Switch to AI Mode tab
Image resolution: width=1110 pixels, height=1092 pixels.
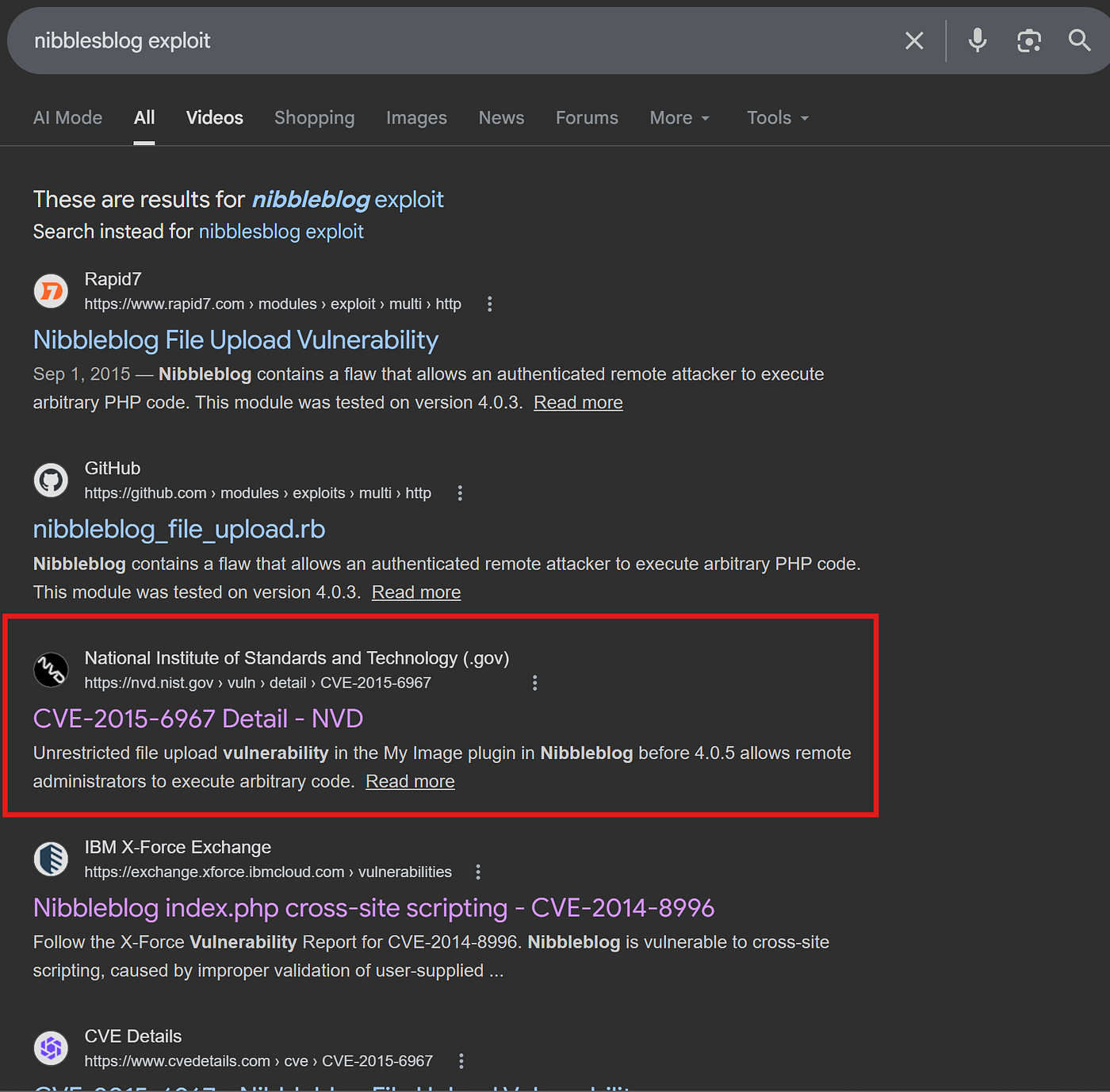pyautogui.click(x=67, y=117)
